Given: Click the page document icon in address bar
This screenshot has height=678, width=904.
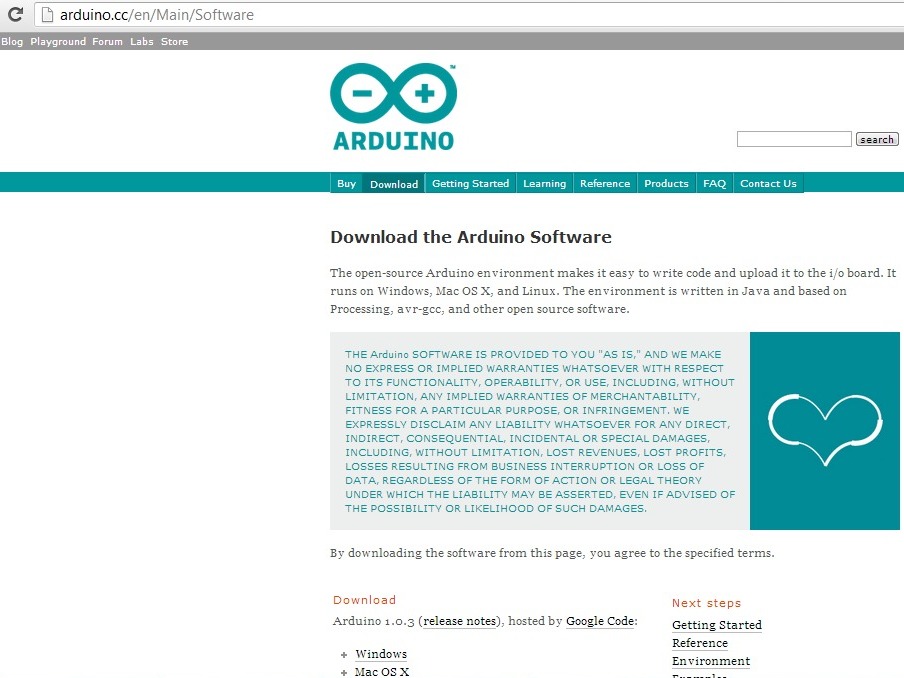Looking at the screenshot, I should pos(47,14).
